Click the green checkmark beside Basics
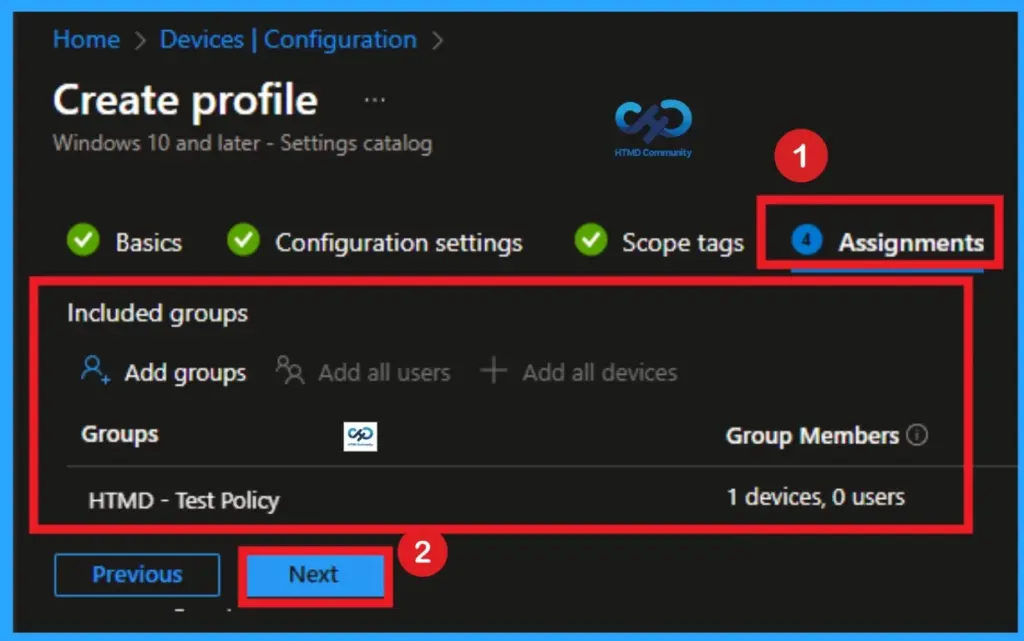 (x=83, y=241)
